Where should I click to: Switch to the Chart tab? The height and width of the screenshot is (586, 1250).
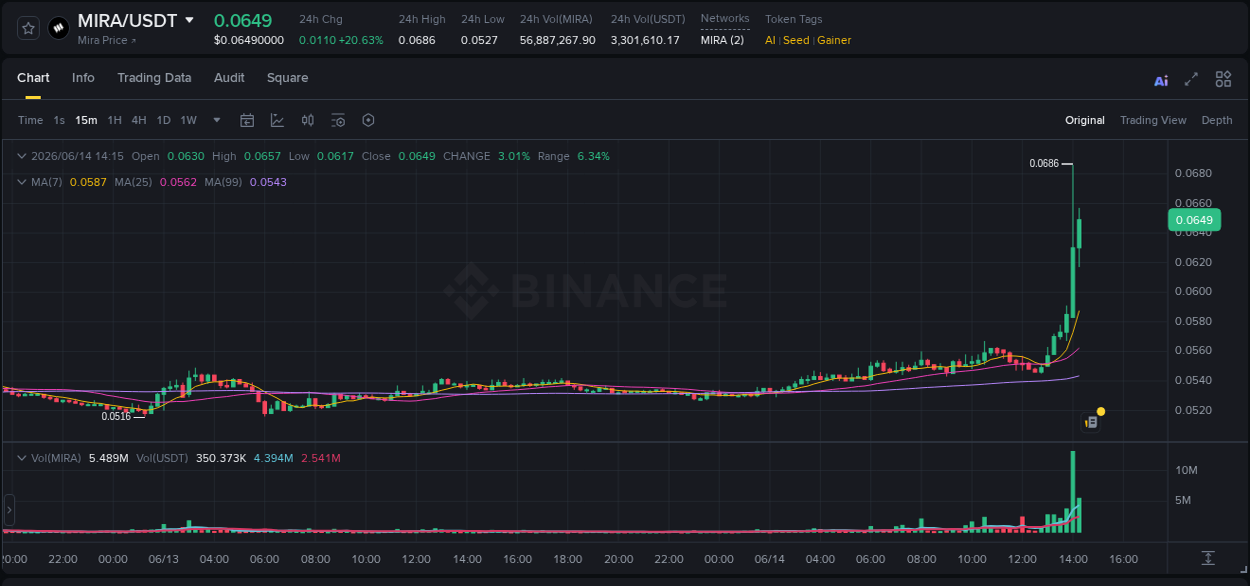coord(33,78)
